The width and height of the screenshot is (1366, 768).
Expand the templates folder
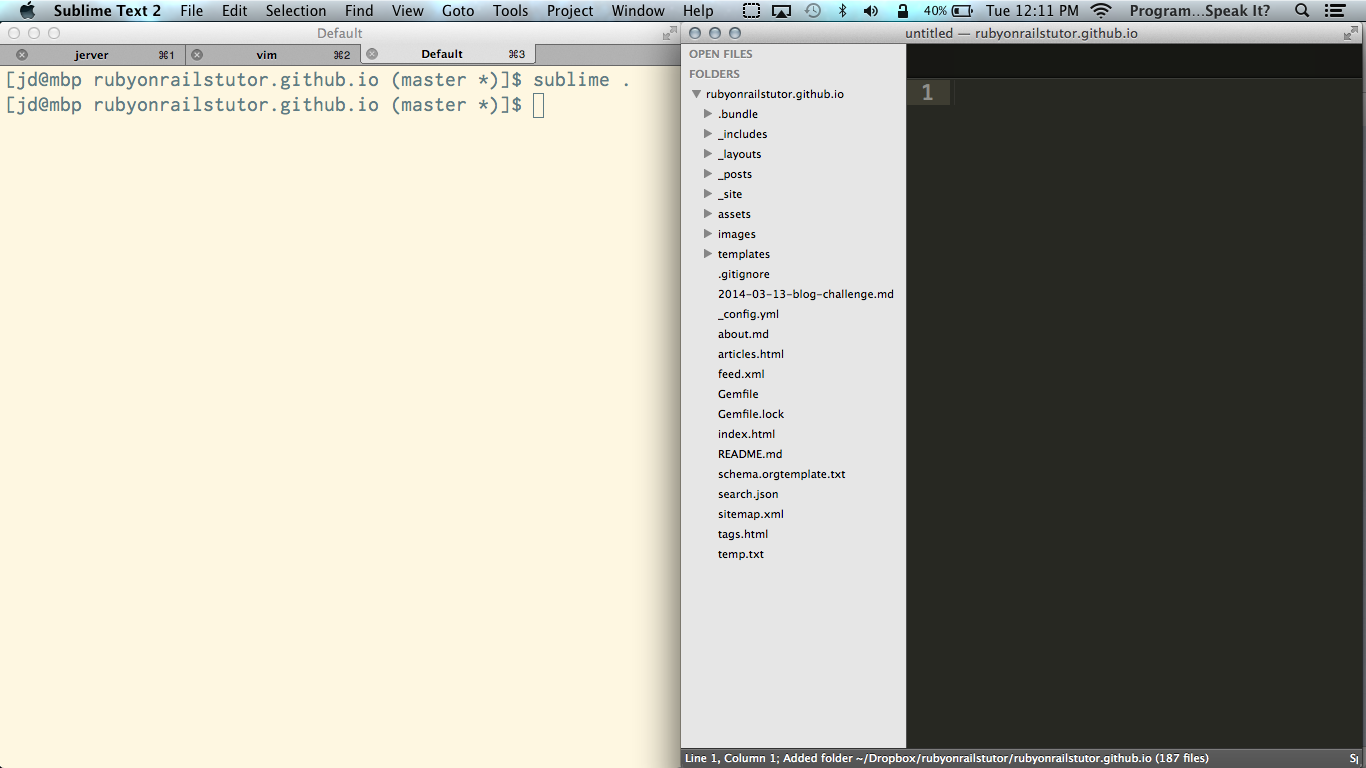708,254
